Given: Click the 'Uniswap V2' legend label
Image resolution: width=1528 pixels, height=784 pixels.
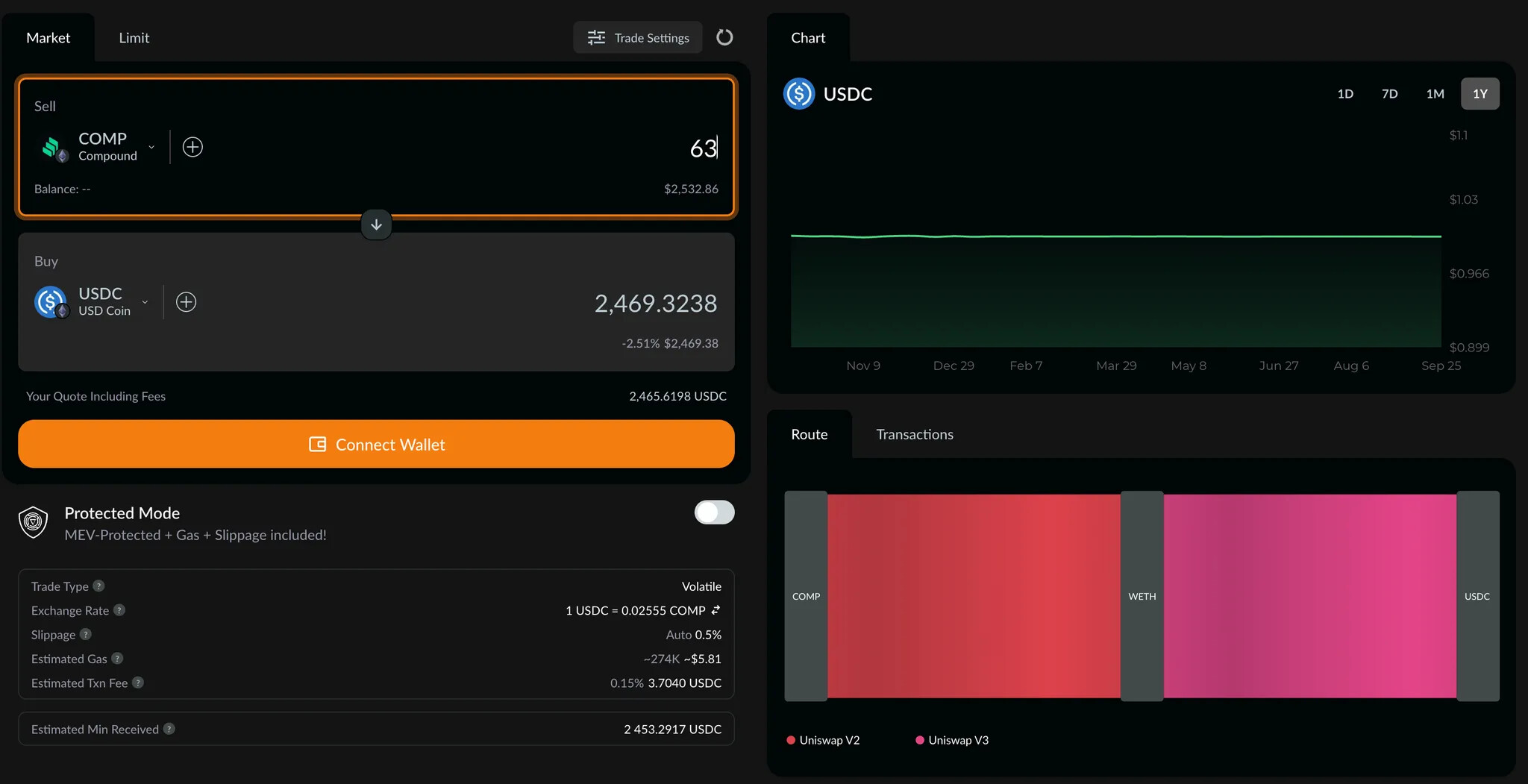Looking at the screenshot, I should [x=830, y=740].
